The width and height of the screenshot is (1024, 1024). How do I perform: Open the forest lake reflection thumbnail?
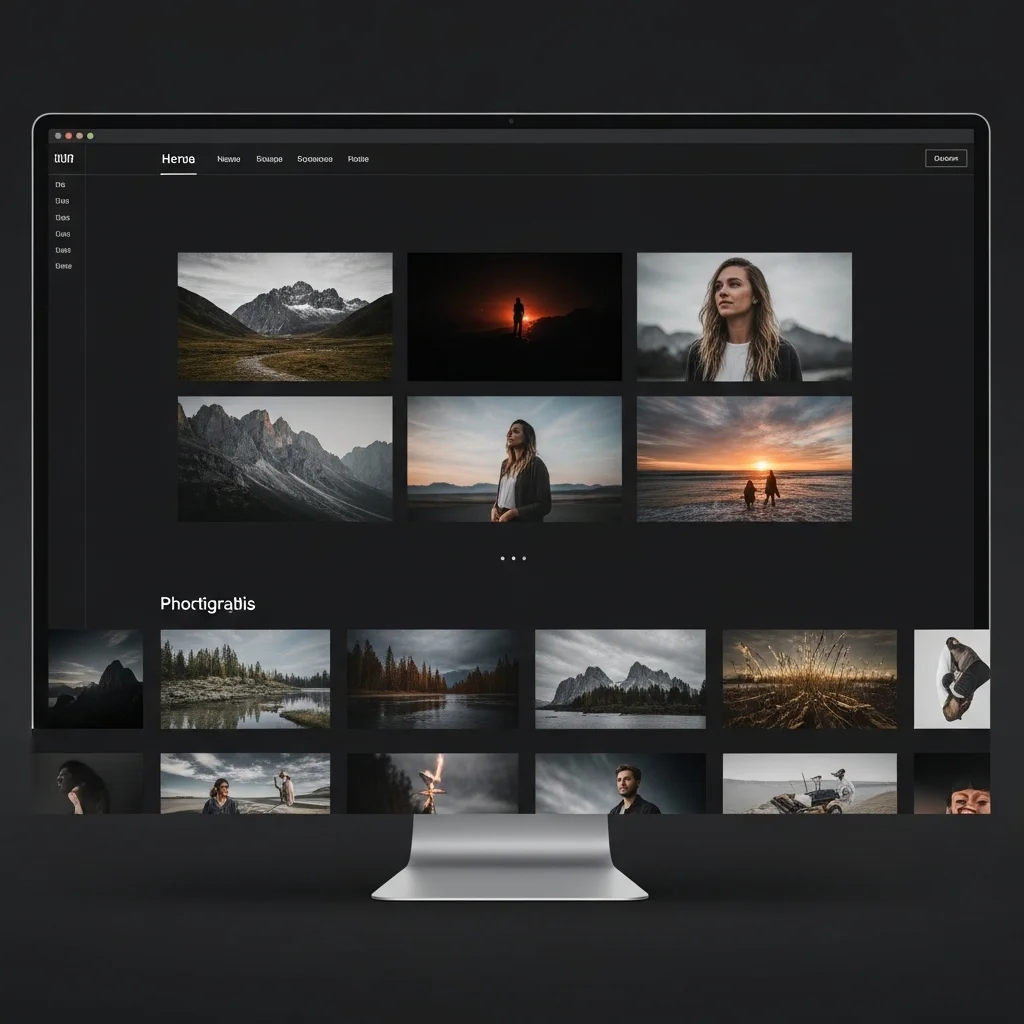(245, 679)
